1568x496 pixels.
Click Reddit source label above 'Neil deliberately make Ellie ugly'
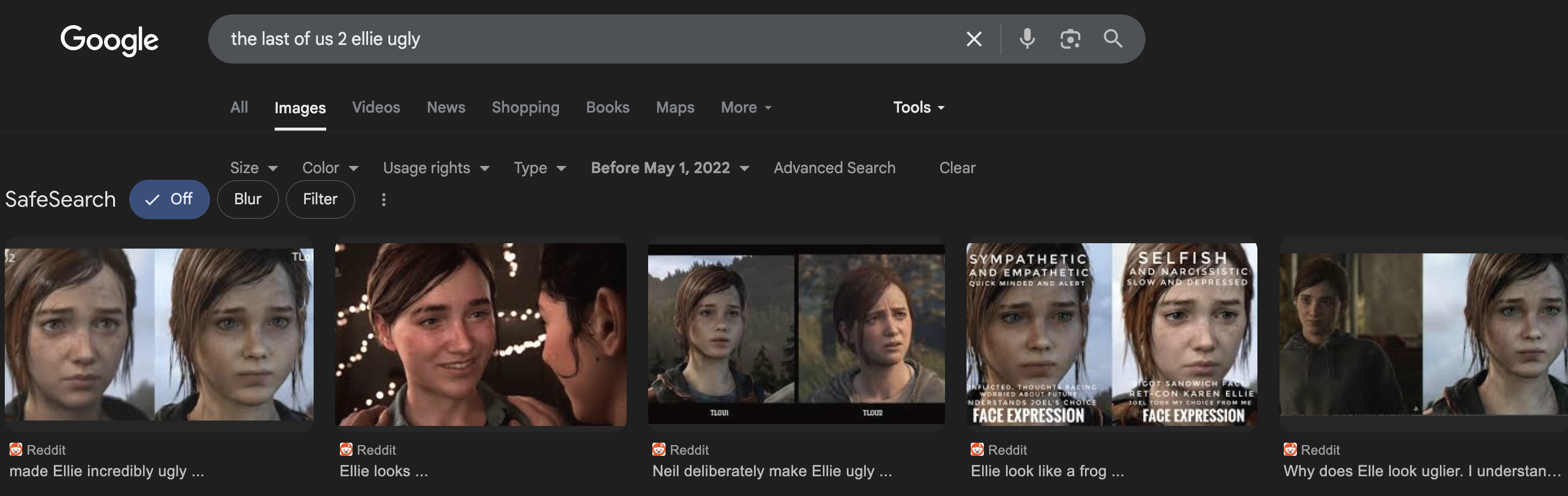689,450
